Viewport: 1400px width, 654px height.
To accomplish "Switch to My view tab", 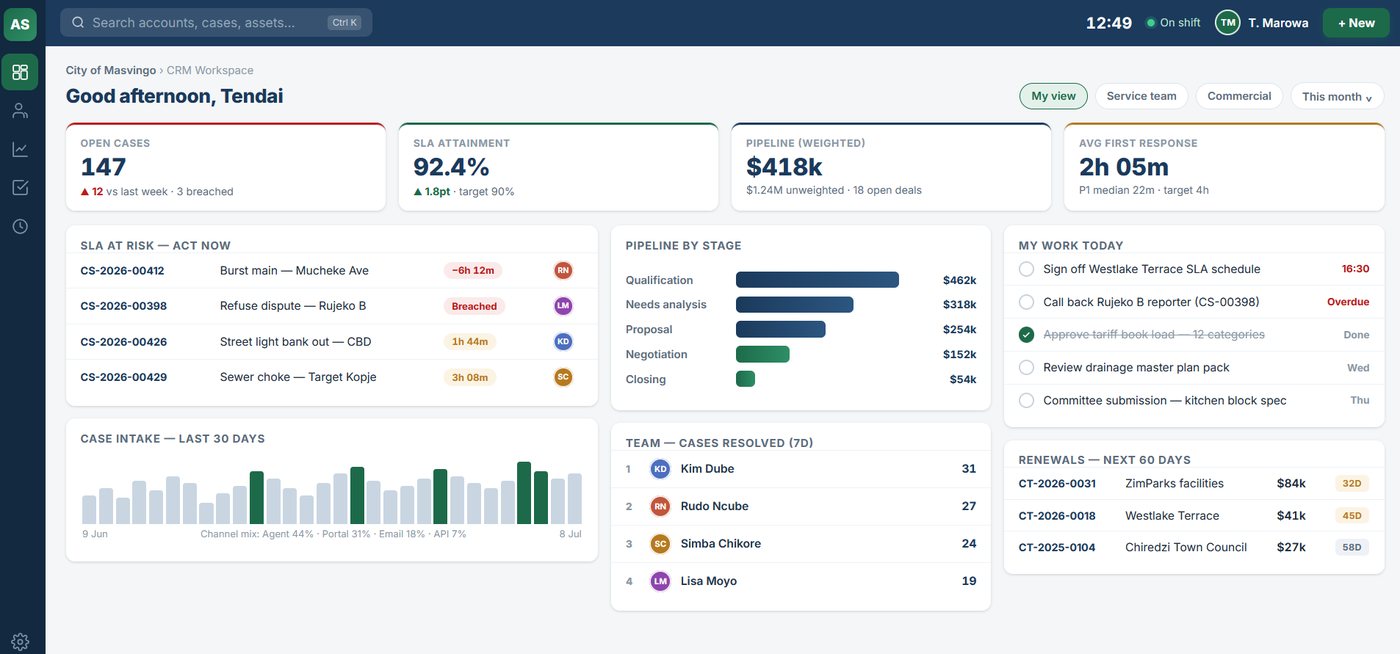I will coord(1053,96).
